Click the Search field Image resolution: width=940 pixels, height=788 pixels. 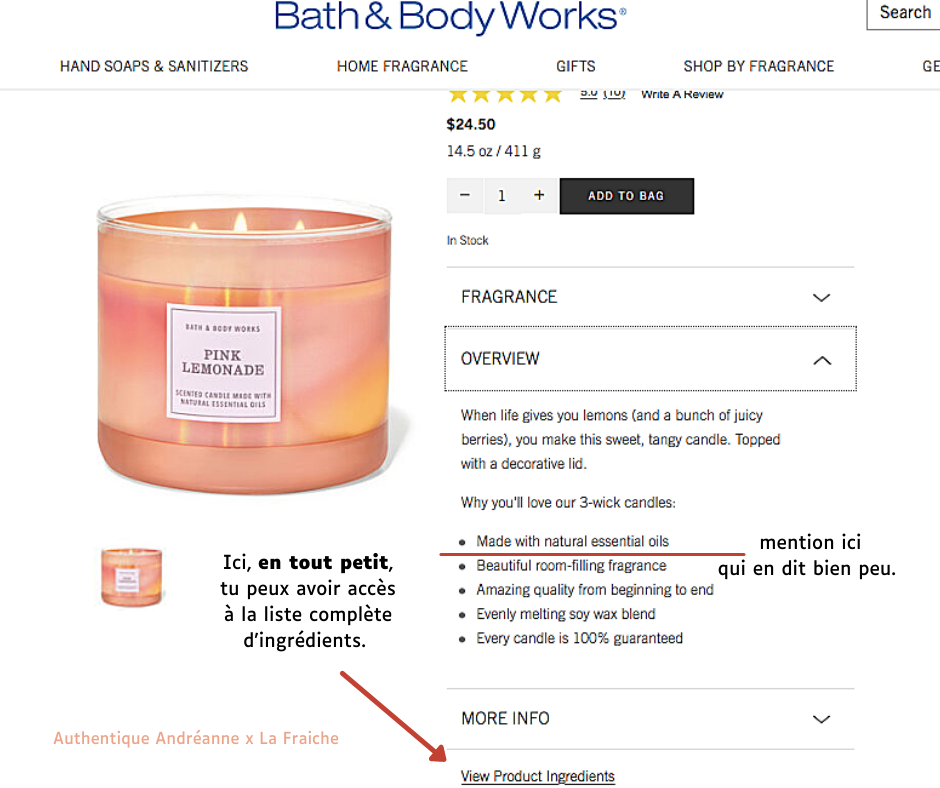coord(903,13)
